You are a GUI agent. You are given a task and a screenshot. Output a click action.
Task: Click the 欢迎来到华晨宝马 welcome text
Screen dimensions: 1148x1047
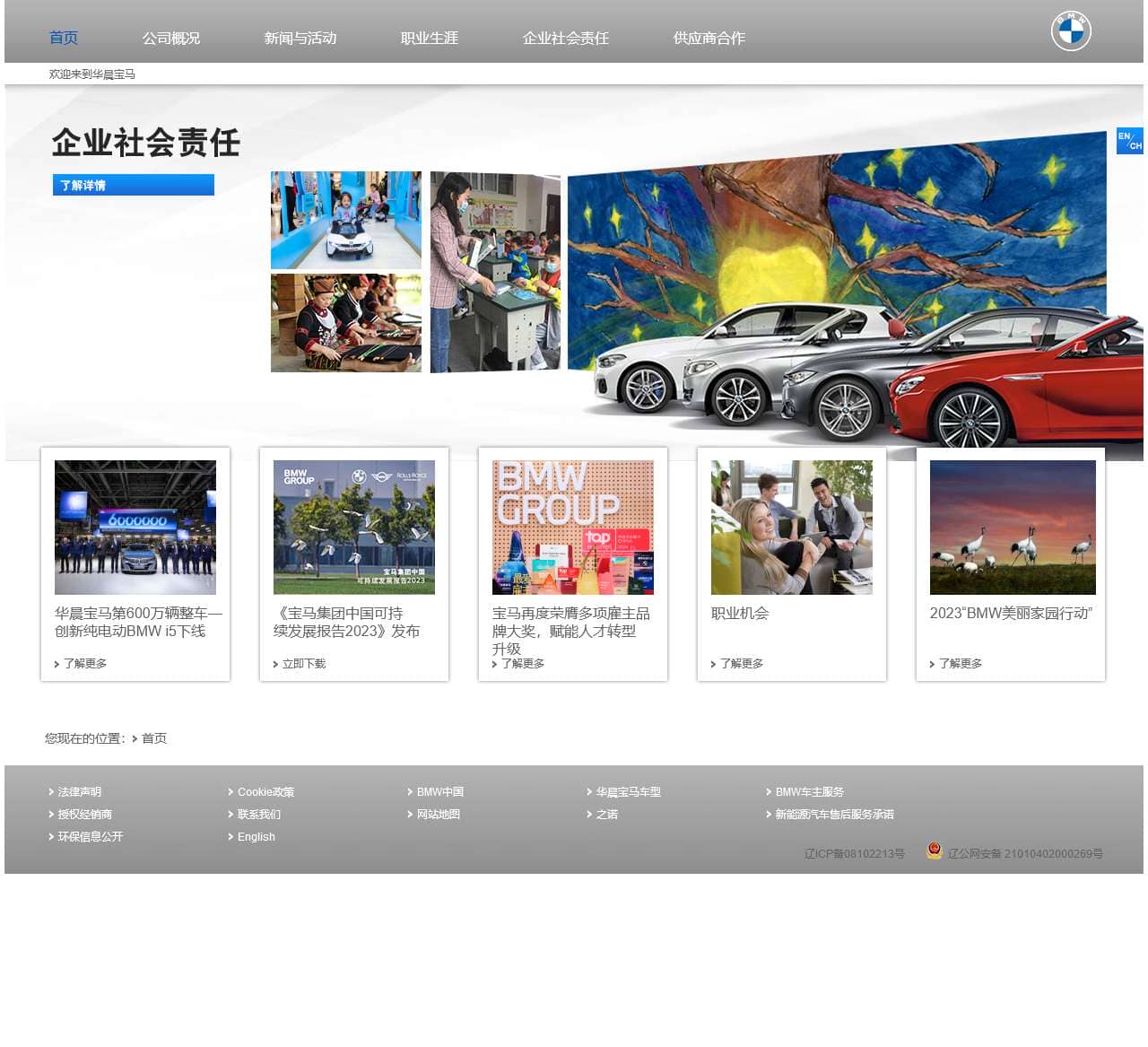[92, 74]
